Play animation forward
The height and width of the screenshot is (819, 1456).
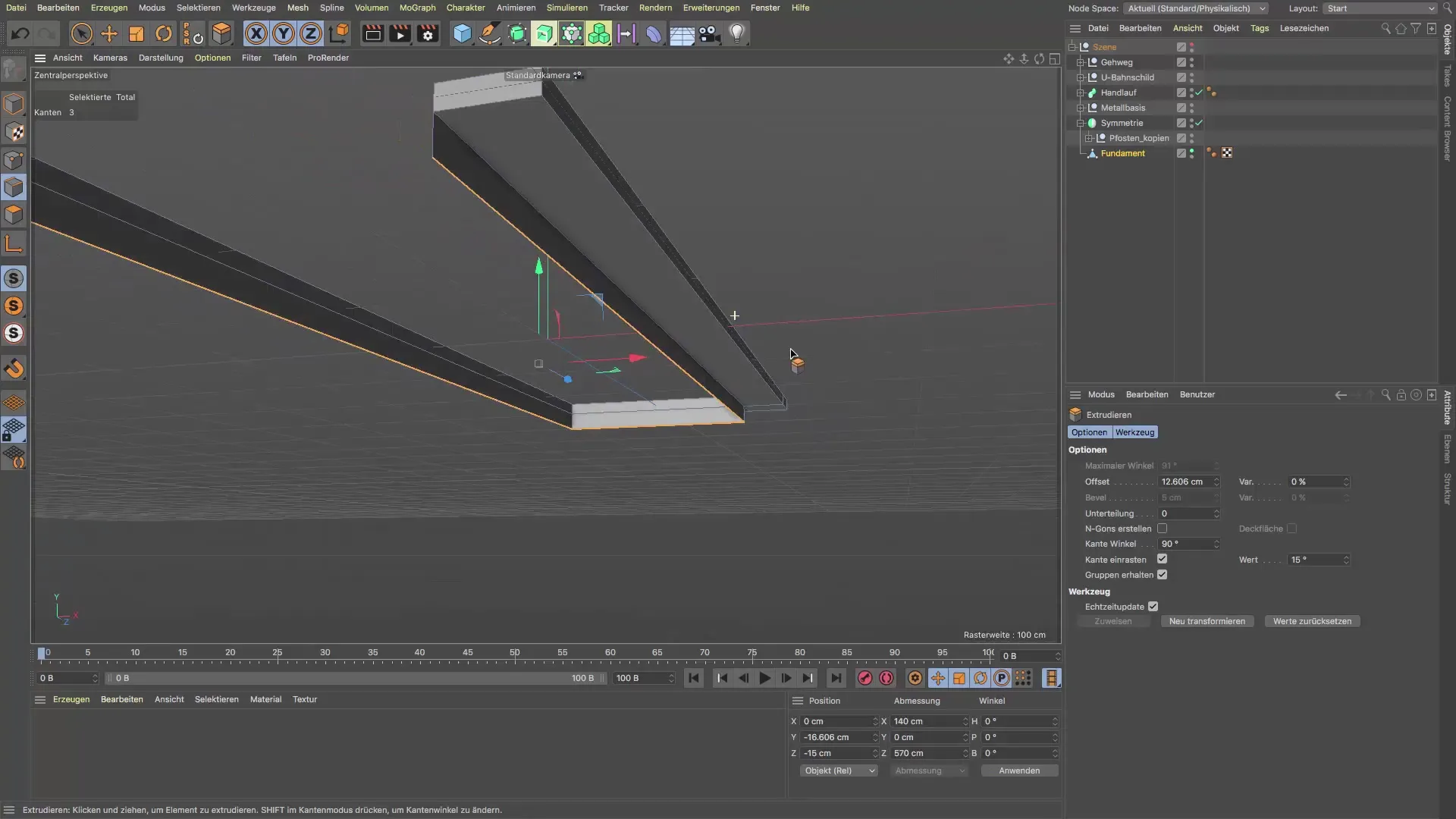[764, 678]
